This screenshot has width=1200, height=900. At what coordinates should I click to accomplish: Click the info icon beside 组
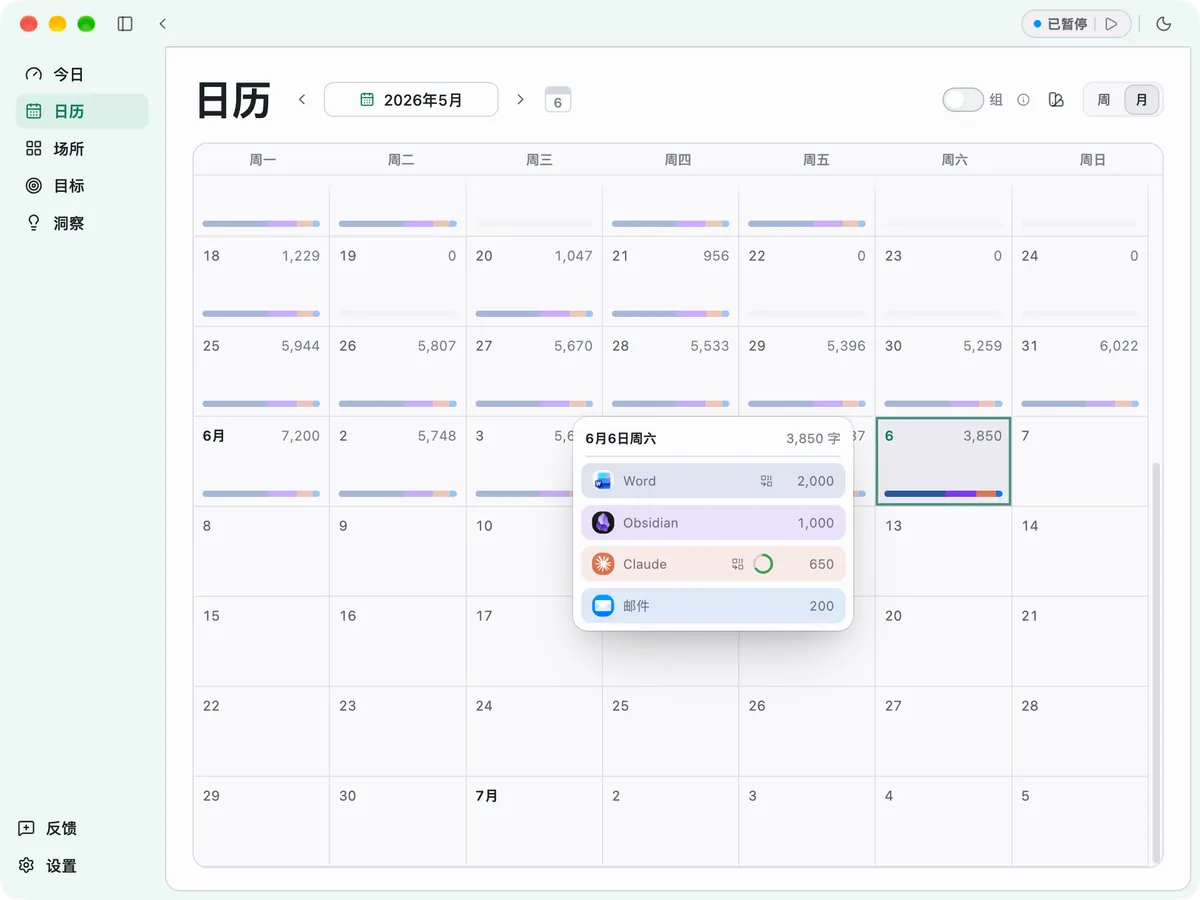point(1023,99)
